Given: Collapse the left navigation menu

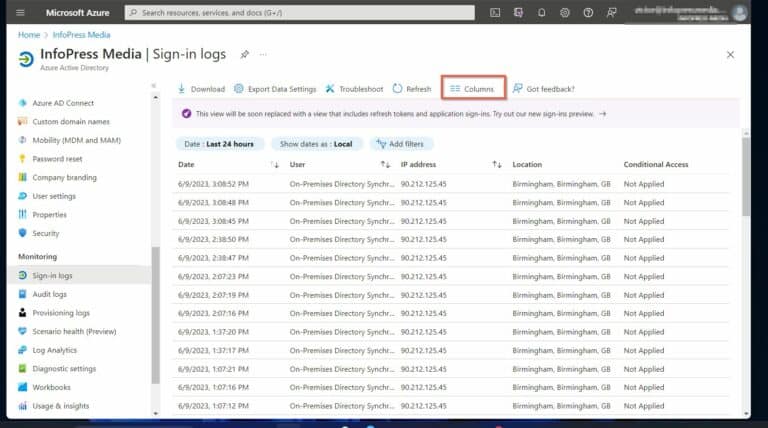Looking at the screenshot, I should coord(154,86).
